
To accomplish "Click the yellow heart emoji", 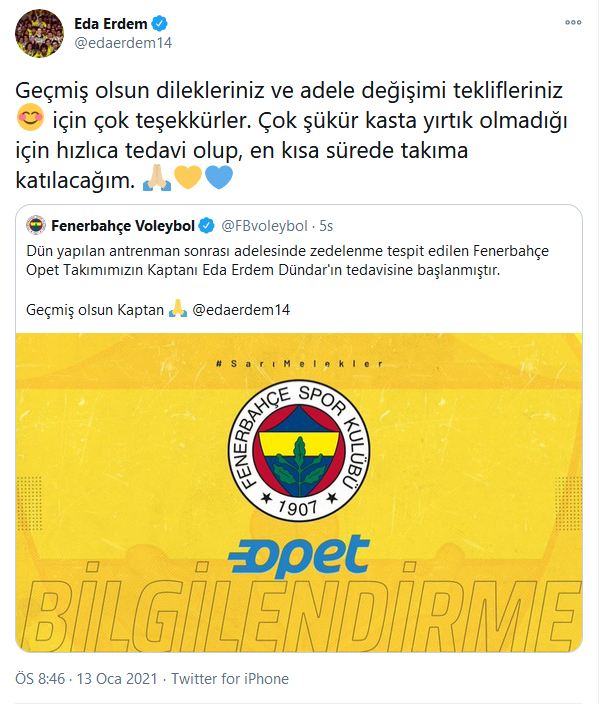I will (x=188, y=178).
